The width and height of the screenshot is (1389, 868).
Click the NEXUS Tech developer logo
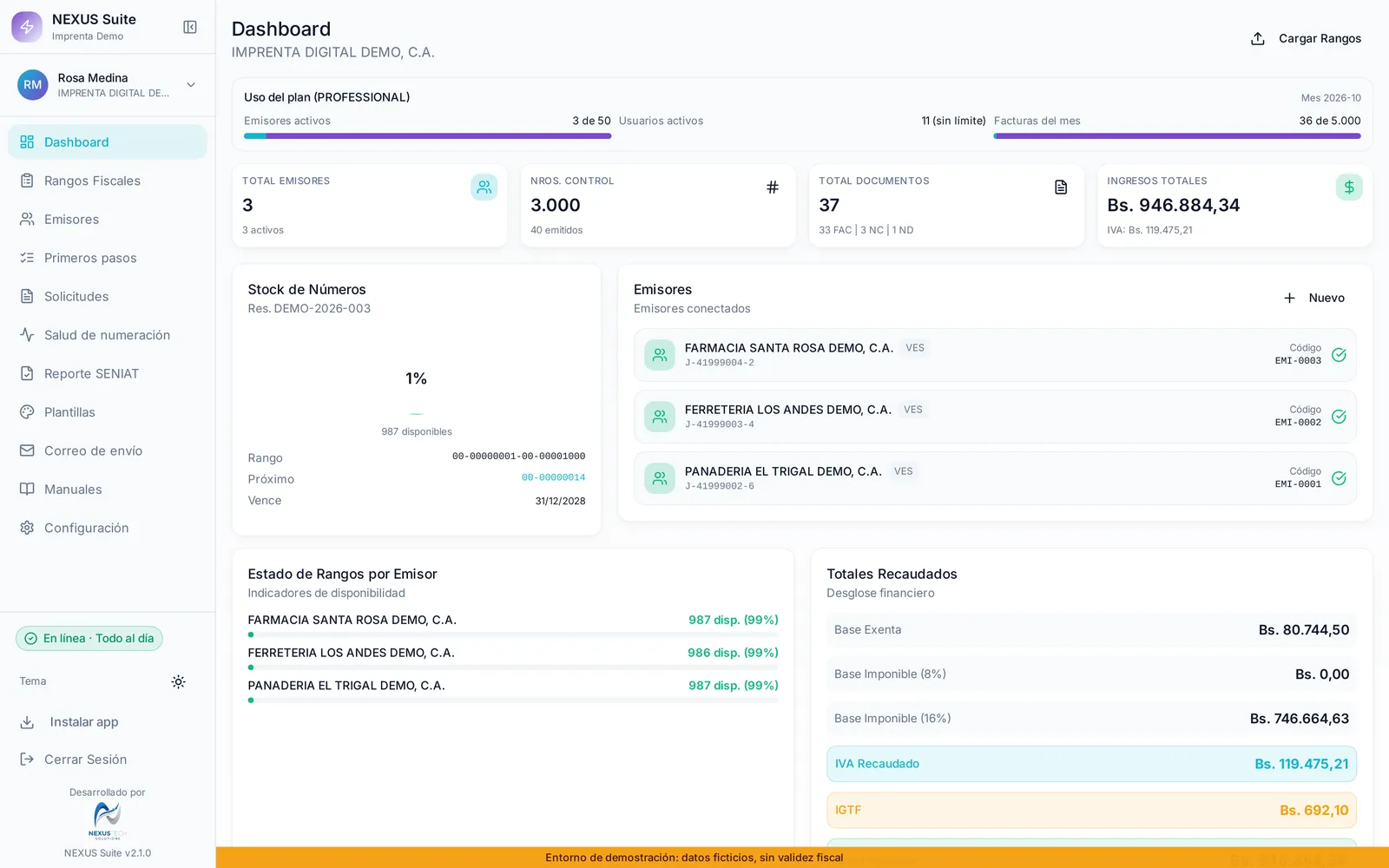[x=108, y=820]
